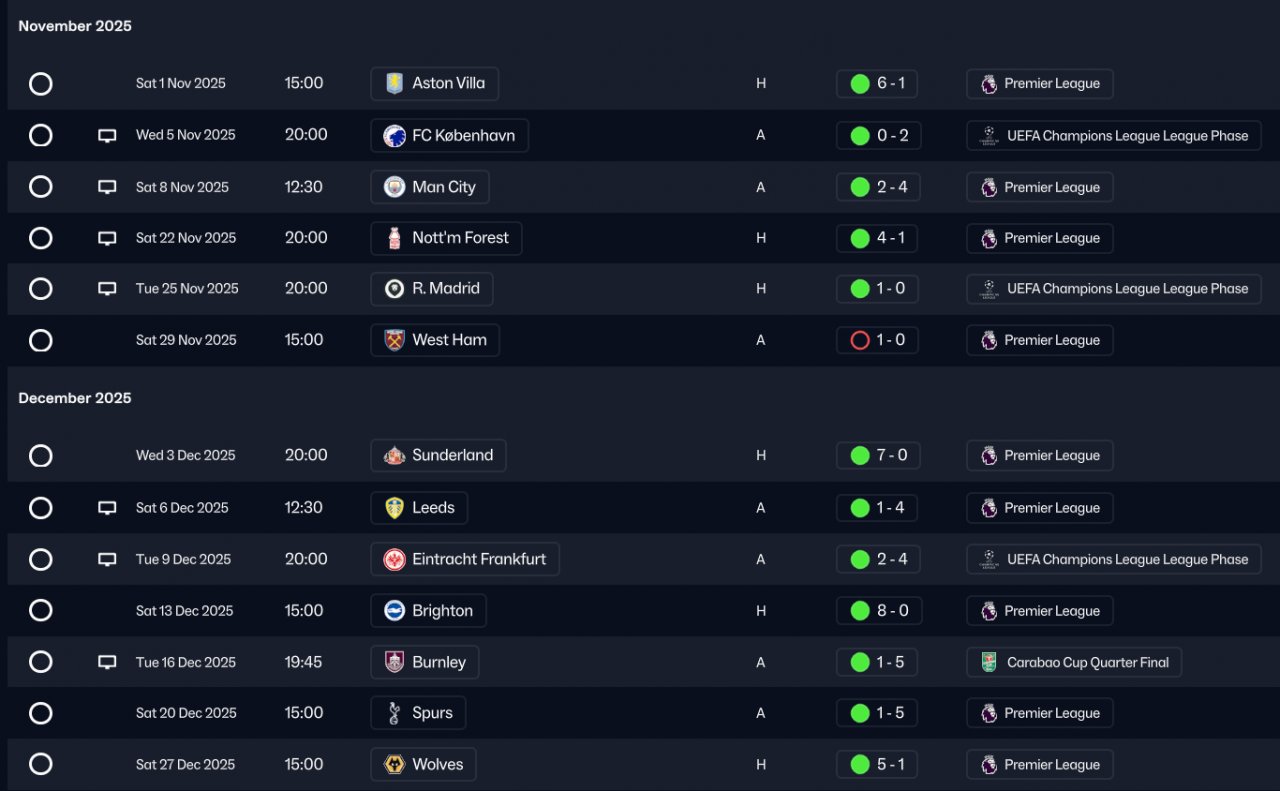
Task: View the 8 - 0 Brighton match result
Action: pyautogui.click(x=878, y=611)
